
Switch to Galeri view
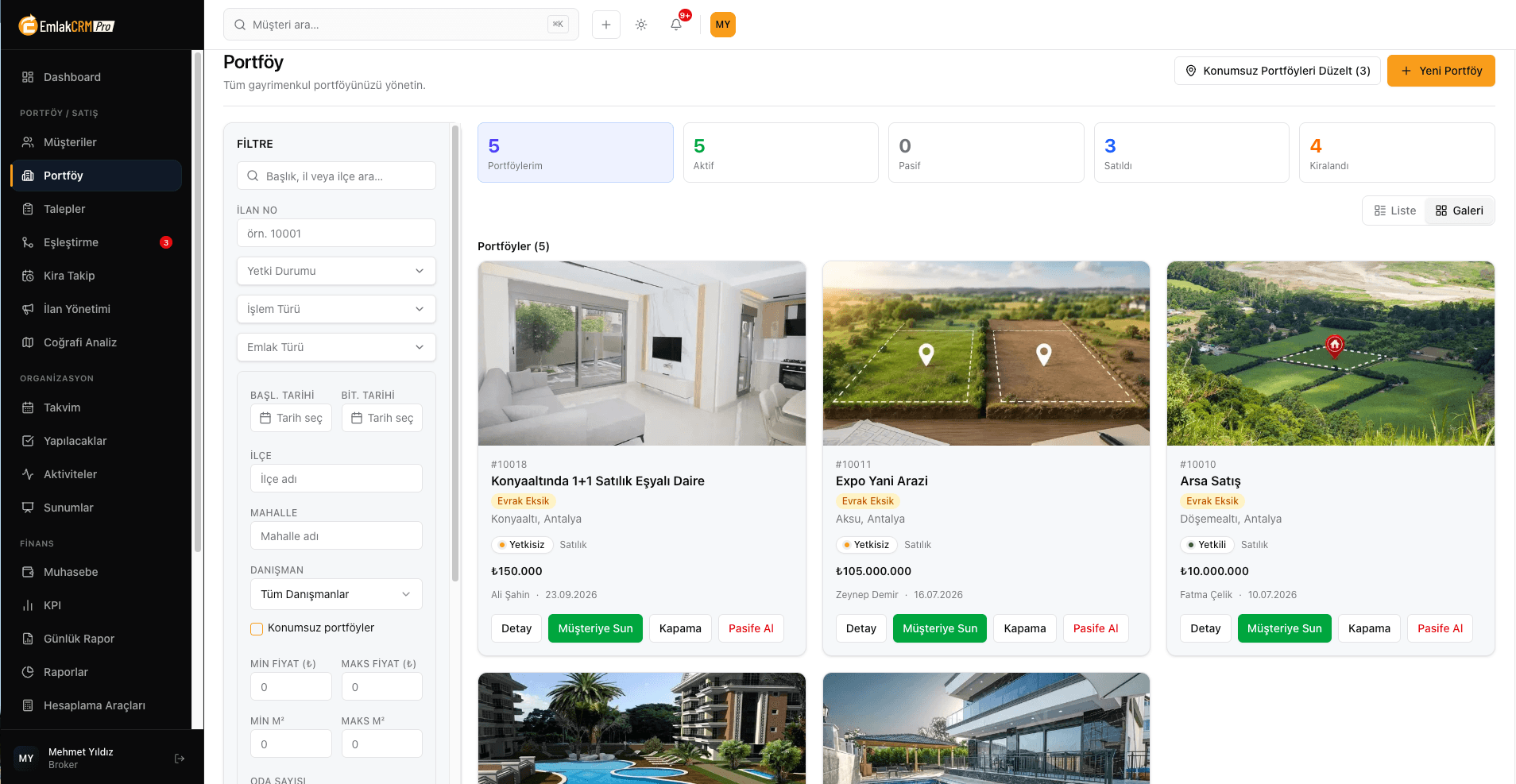click(1460, 210)
